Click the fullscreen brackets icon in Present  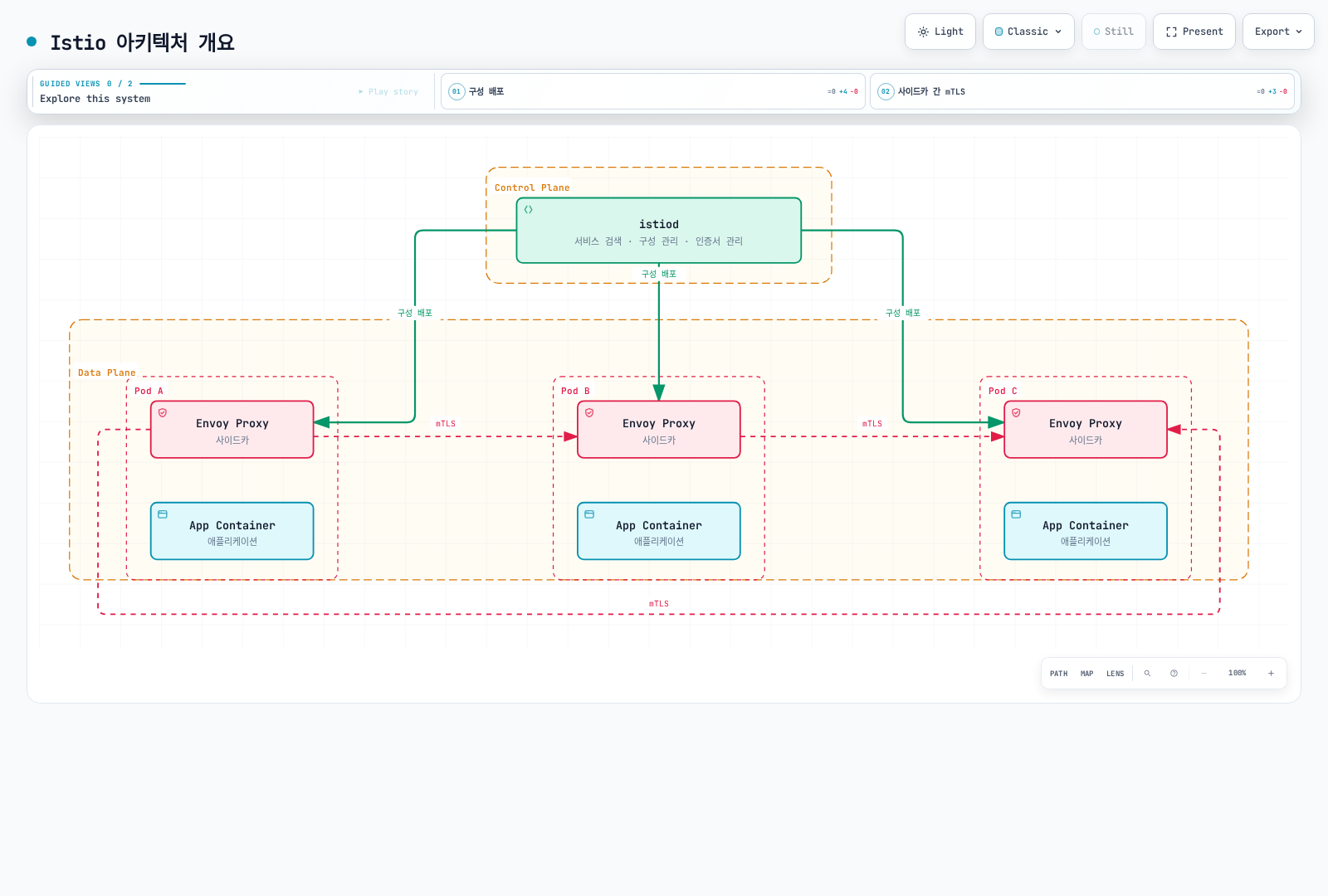pyautogui.click(x=1171, y=32)
